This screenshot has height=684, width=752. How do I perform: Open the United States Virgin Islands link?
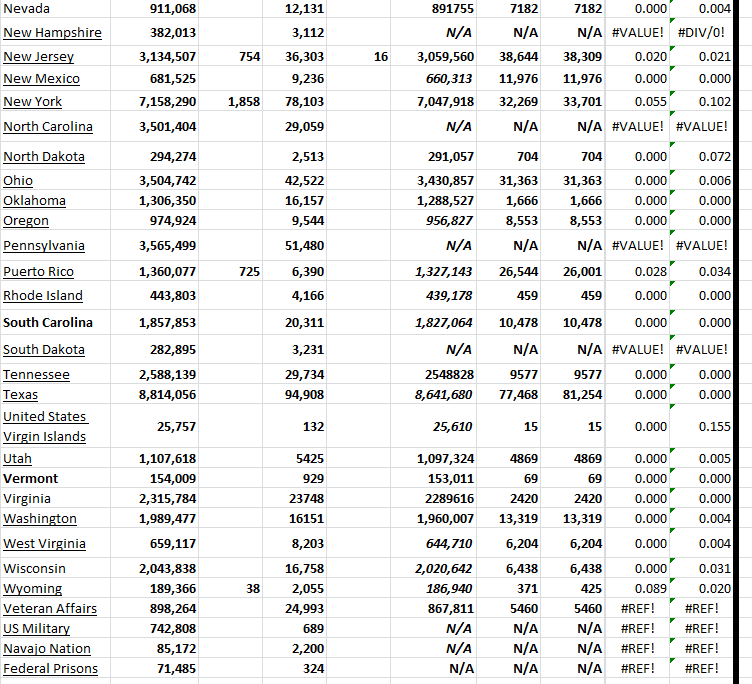pyautogui.click(x=45, y=426)
